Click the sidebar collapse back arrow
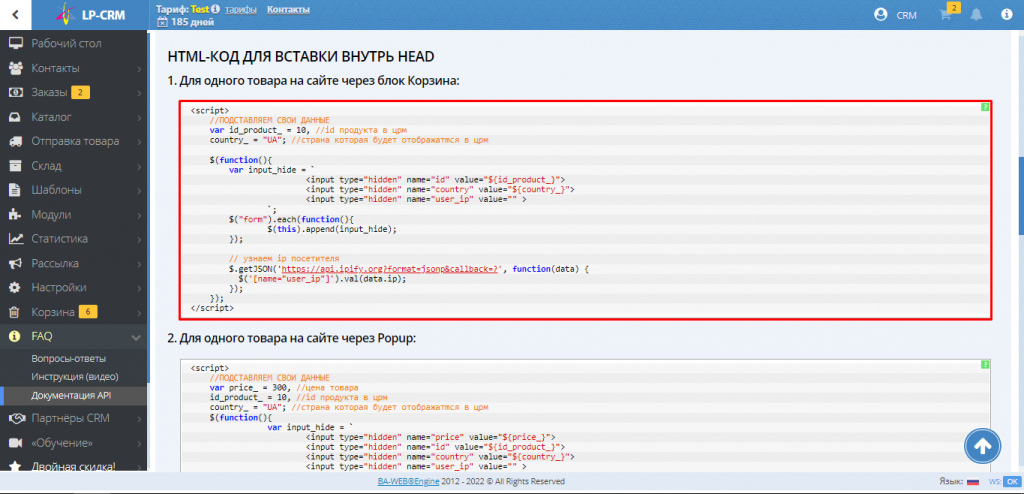Viewport: 1024px width, 494px height. click(15, 14)
